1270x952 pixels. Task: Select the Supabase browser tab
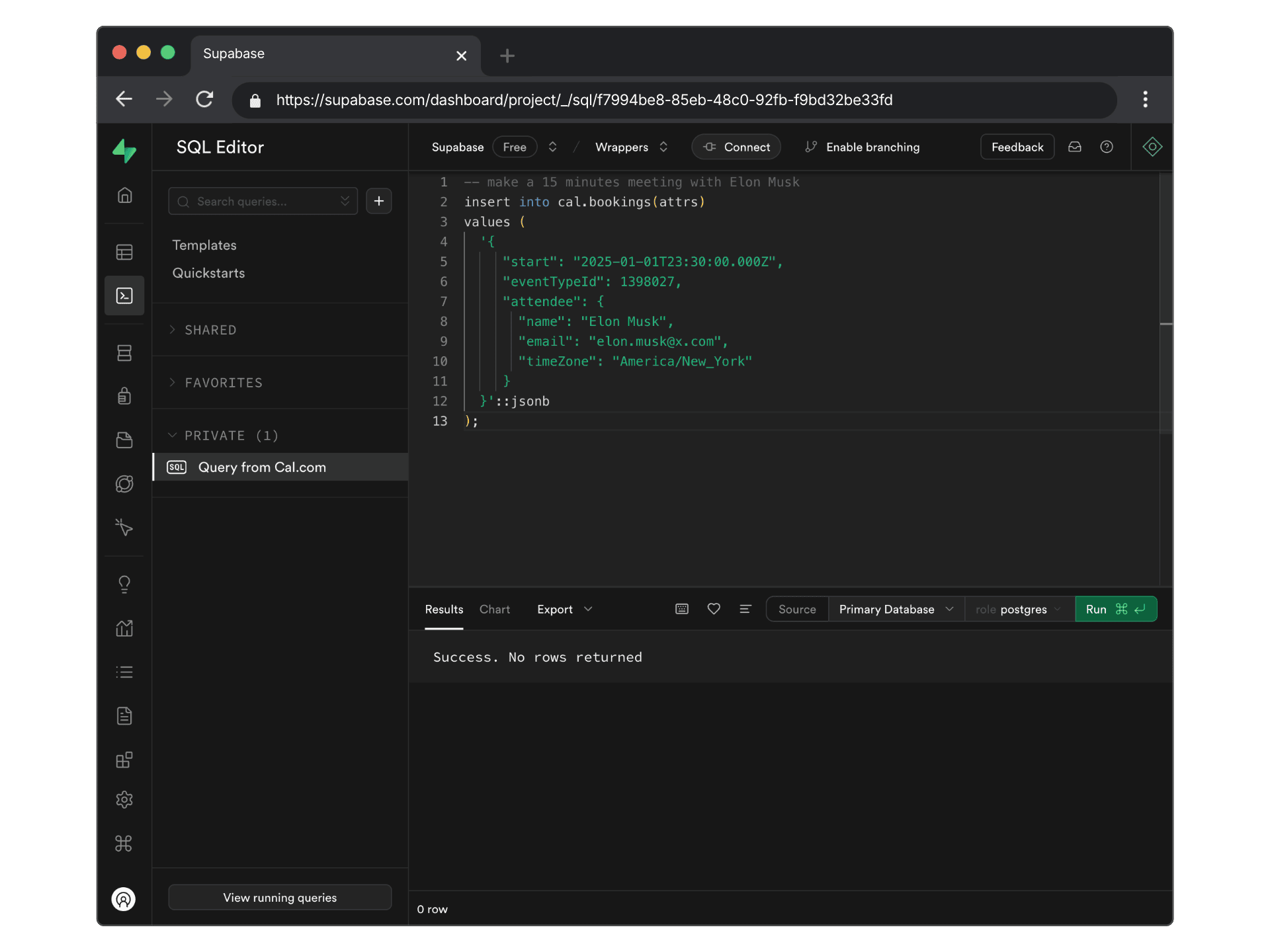(335, 54)
